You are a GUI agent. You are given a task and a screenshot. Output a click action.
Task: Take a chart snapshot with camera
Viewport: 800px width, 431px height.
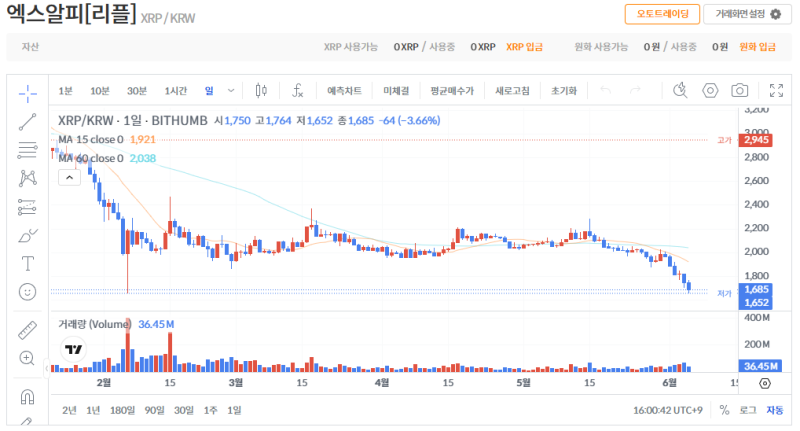pos(740,90)
